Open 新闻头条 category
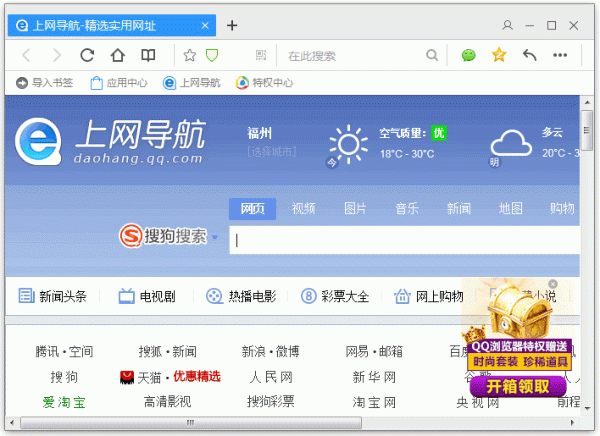The image size is (600, 436). pyautogui.click(x=52, y=296)
